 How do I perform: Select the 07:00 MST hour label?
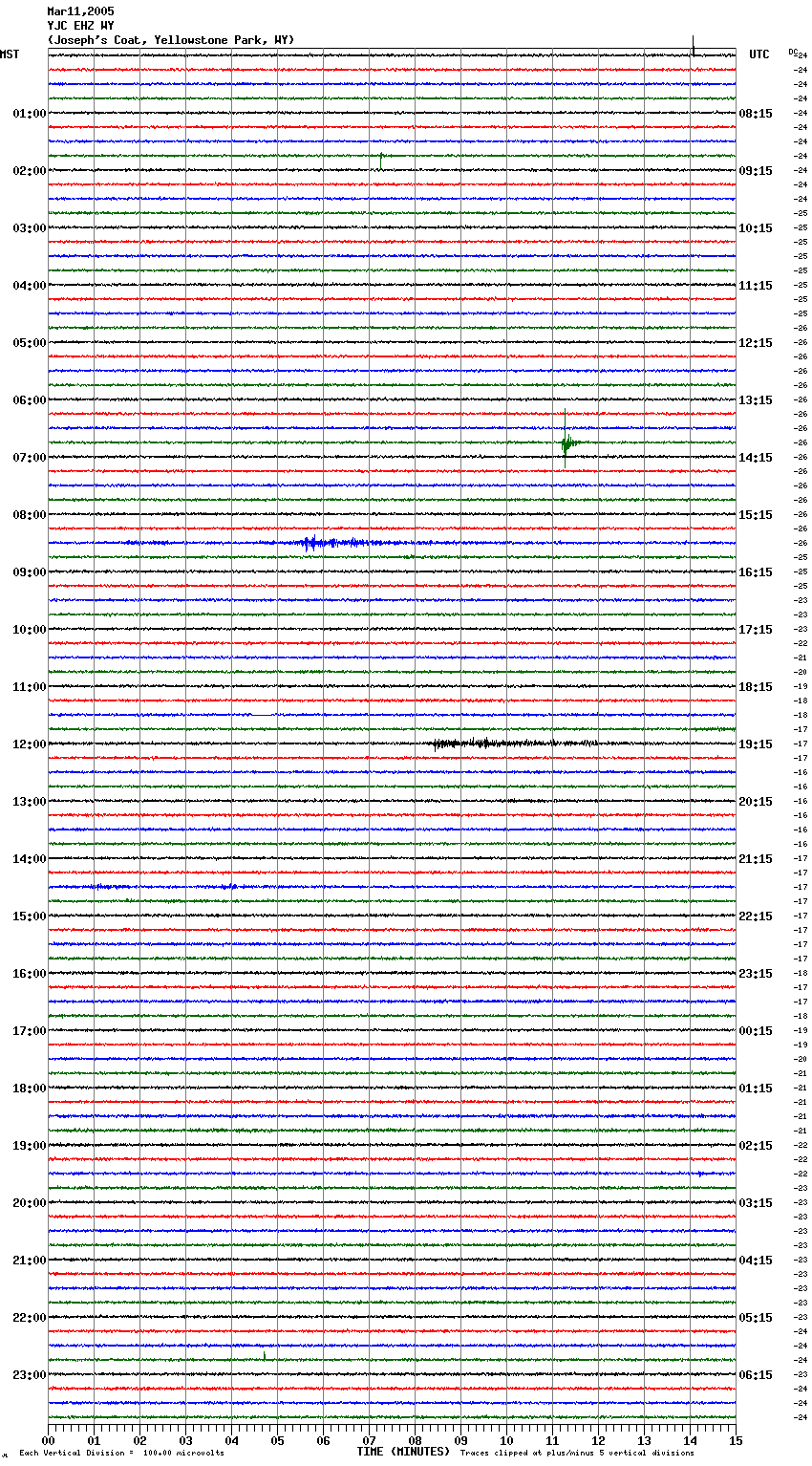30,458
